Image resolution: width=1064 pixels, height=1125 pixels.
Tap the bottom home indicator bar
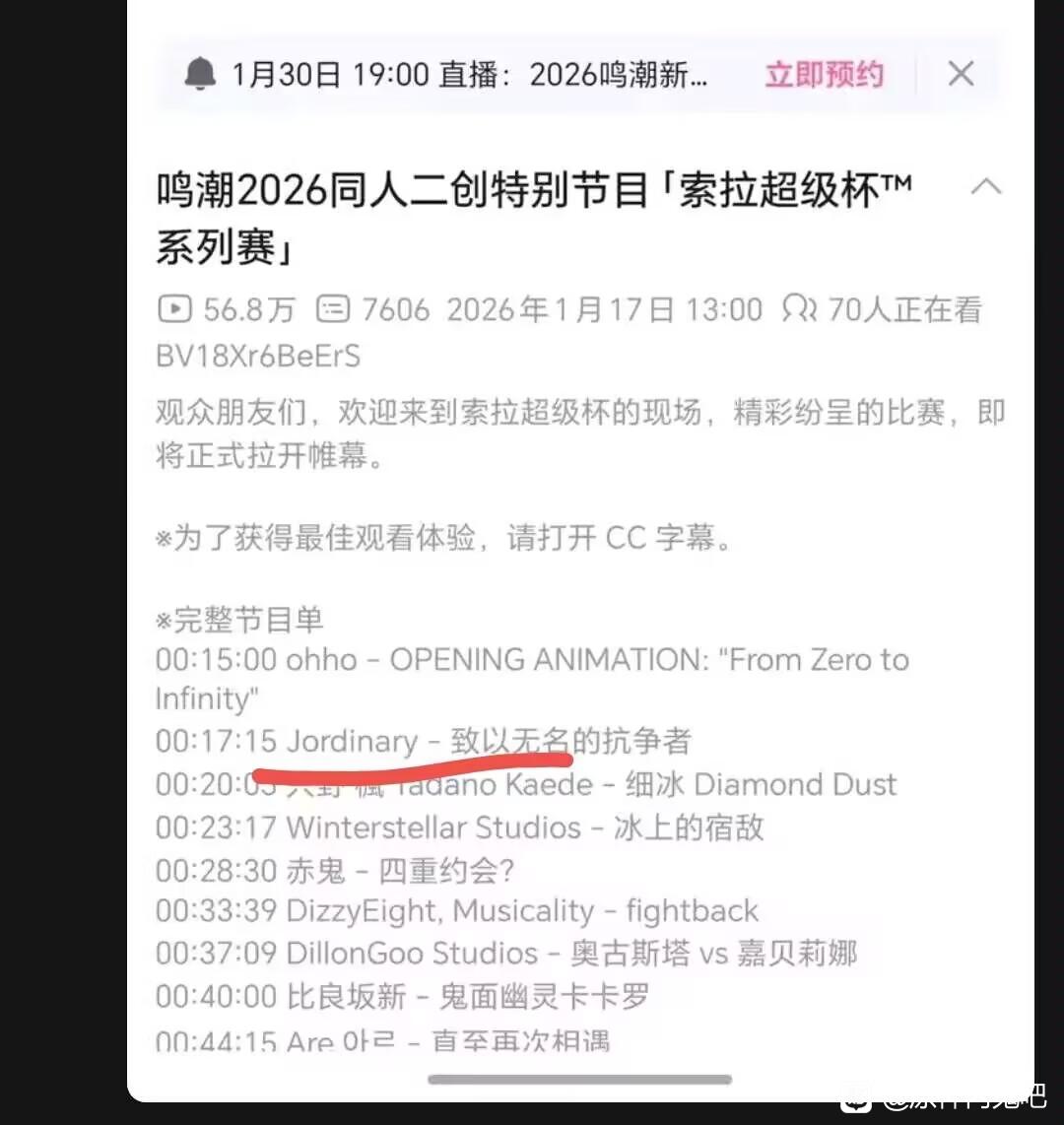tap(579, 1079)
